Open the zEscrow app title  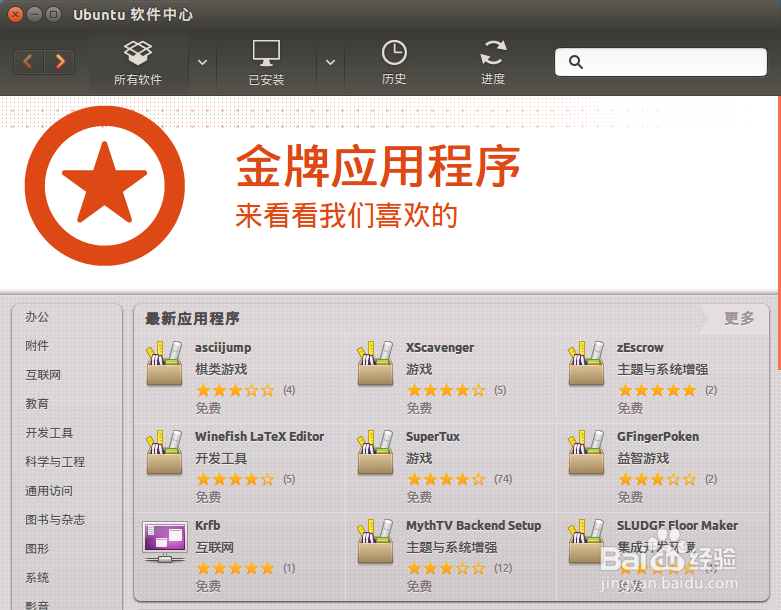(641, 348)
